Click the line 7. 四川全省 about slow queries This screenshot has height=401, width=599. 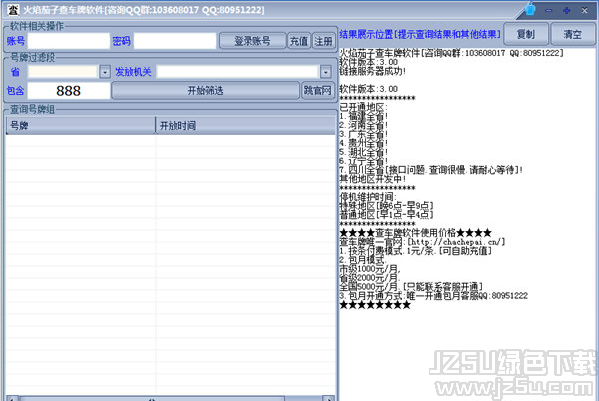pyautogui.click(x=431, y=170)
